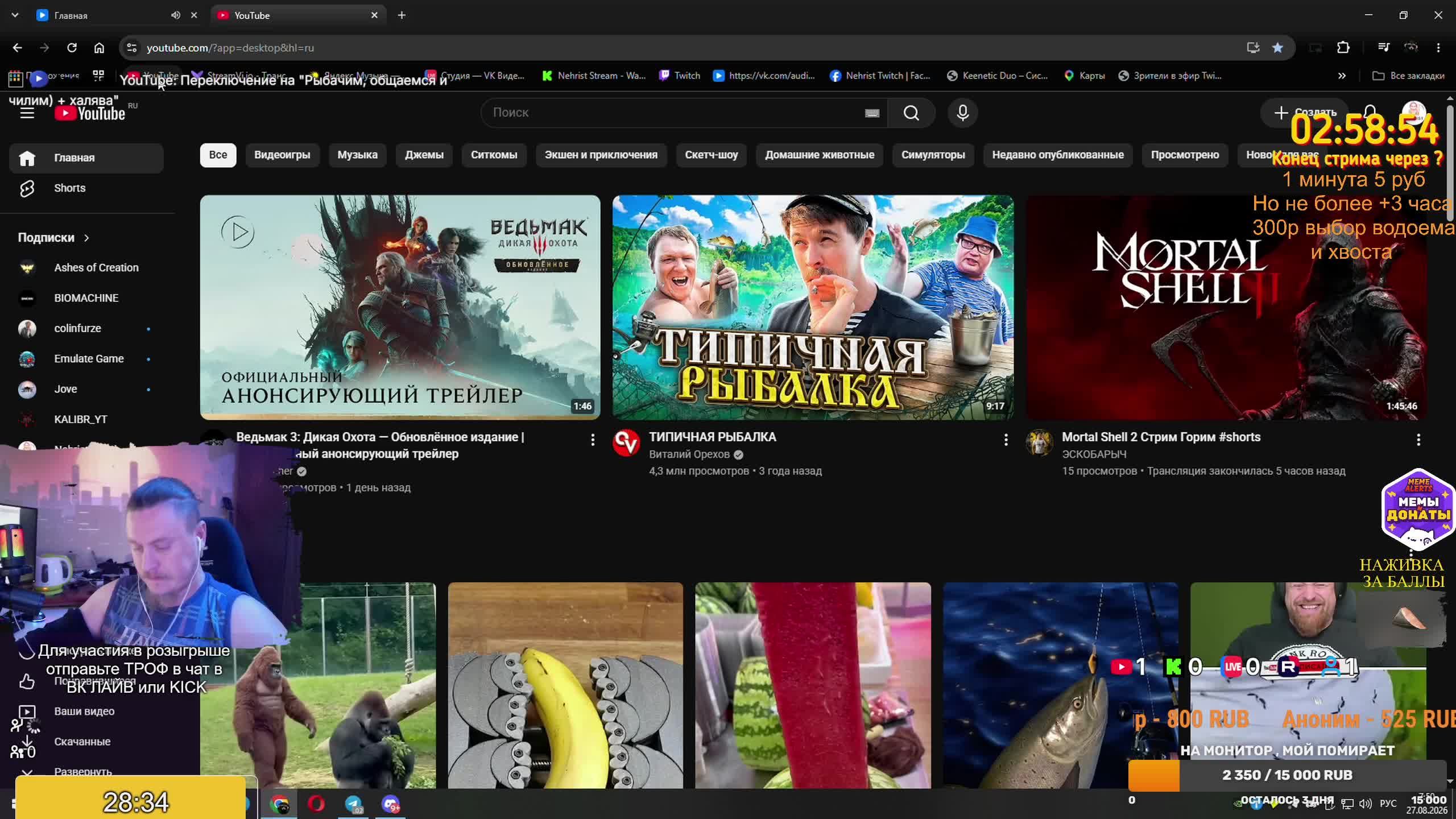Open the on-screen keyboard in search box
The height and width of the screenshot is (819, 1456).
pyautogui.click(x=872, y=113)
